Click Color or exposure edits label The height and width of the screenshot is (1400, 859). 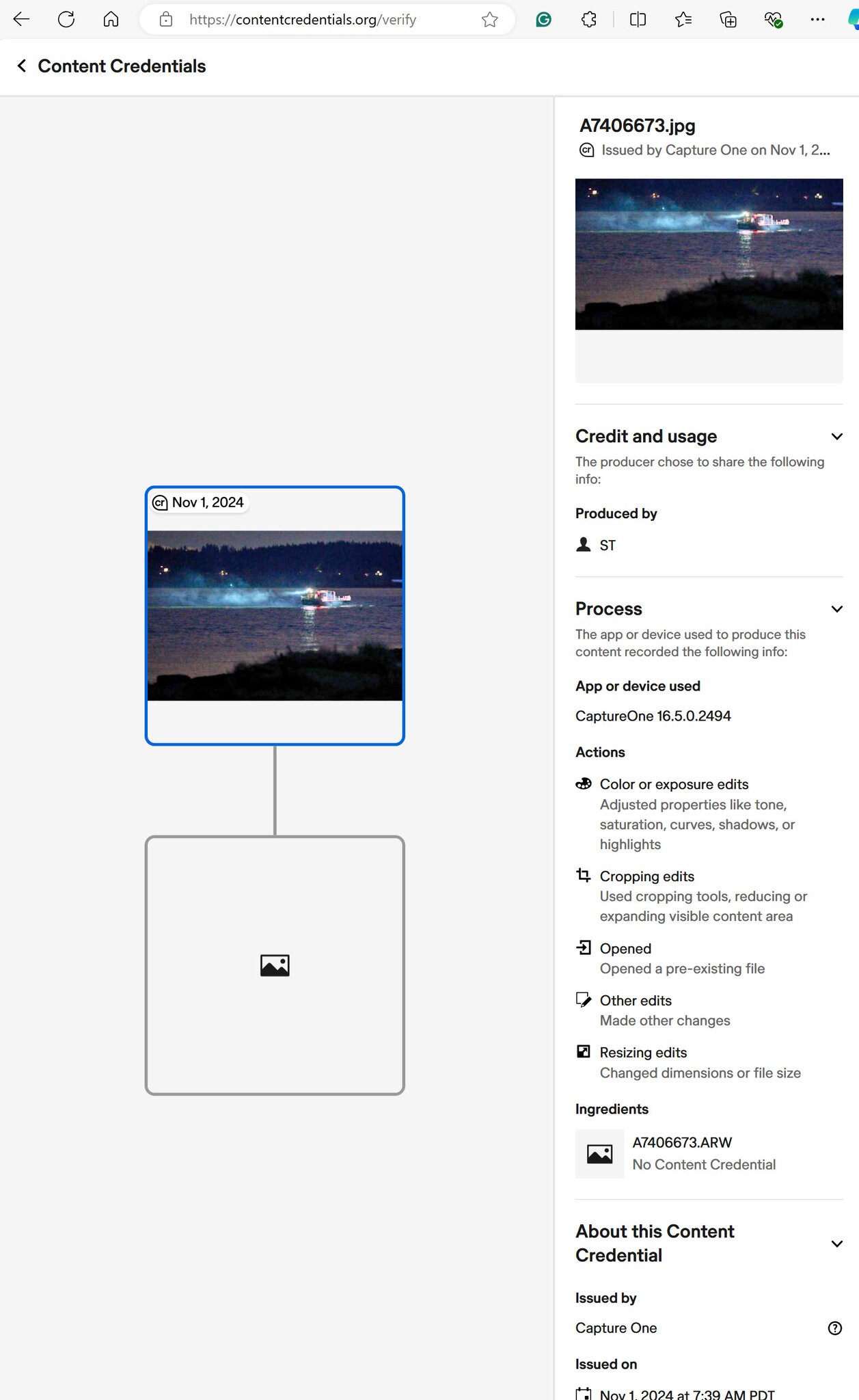pos(674,784)
